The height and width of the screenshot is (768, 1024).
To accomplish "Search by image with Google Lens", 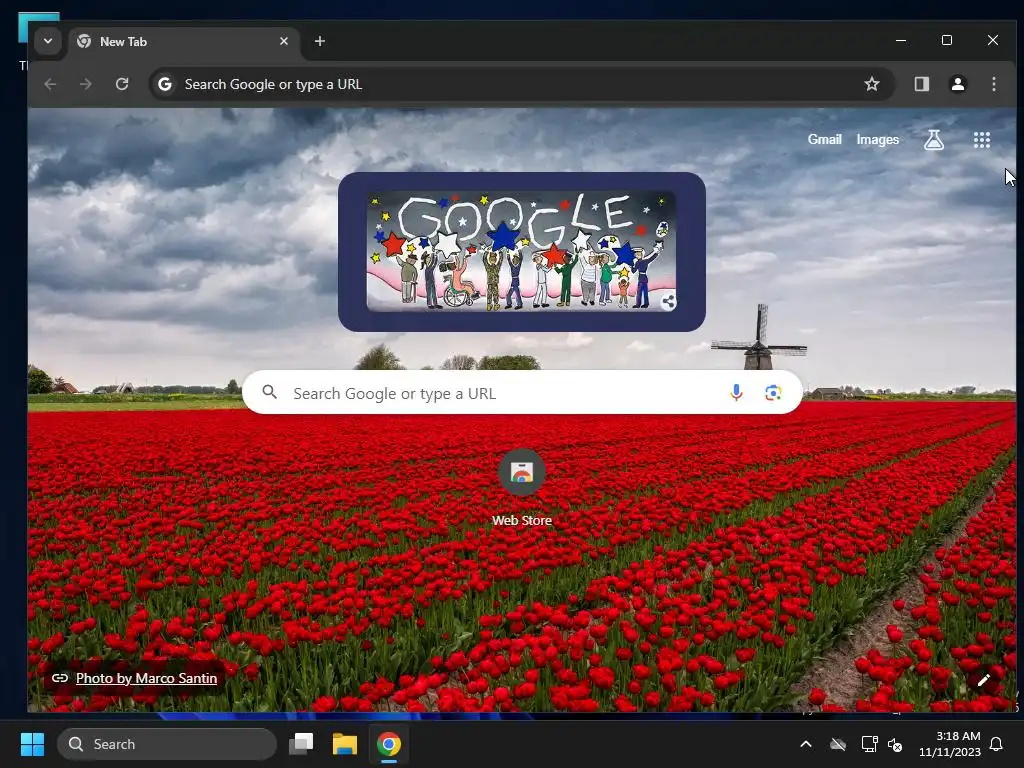I will click(773, 392).
